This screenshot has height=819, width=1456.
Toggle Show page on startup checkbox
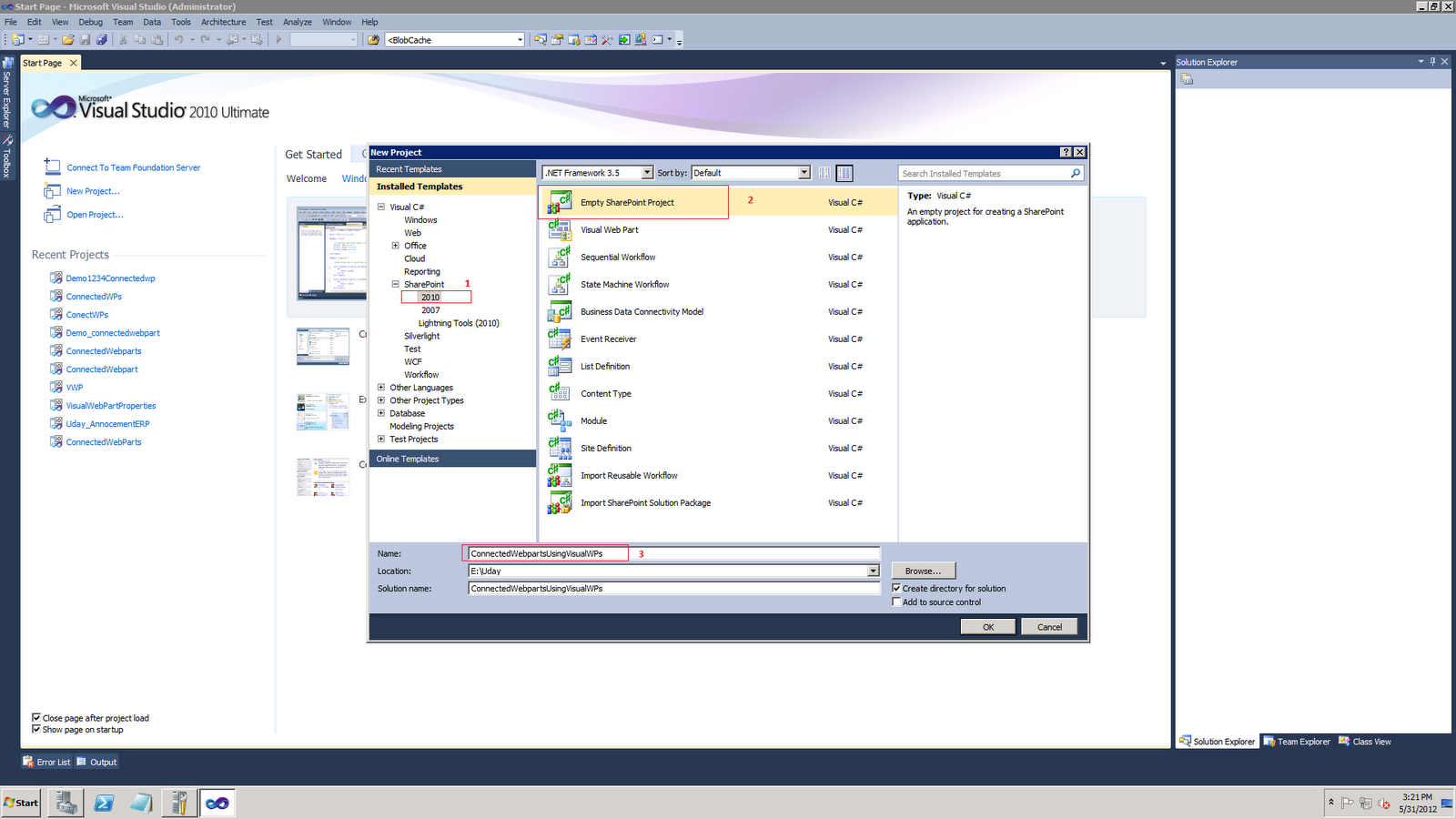[x=36, y=729]
